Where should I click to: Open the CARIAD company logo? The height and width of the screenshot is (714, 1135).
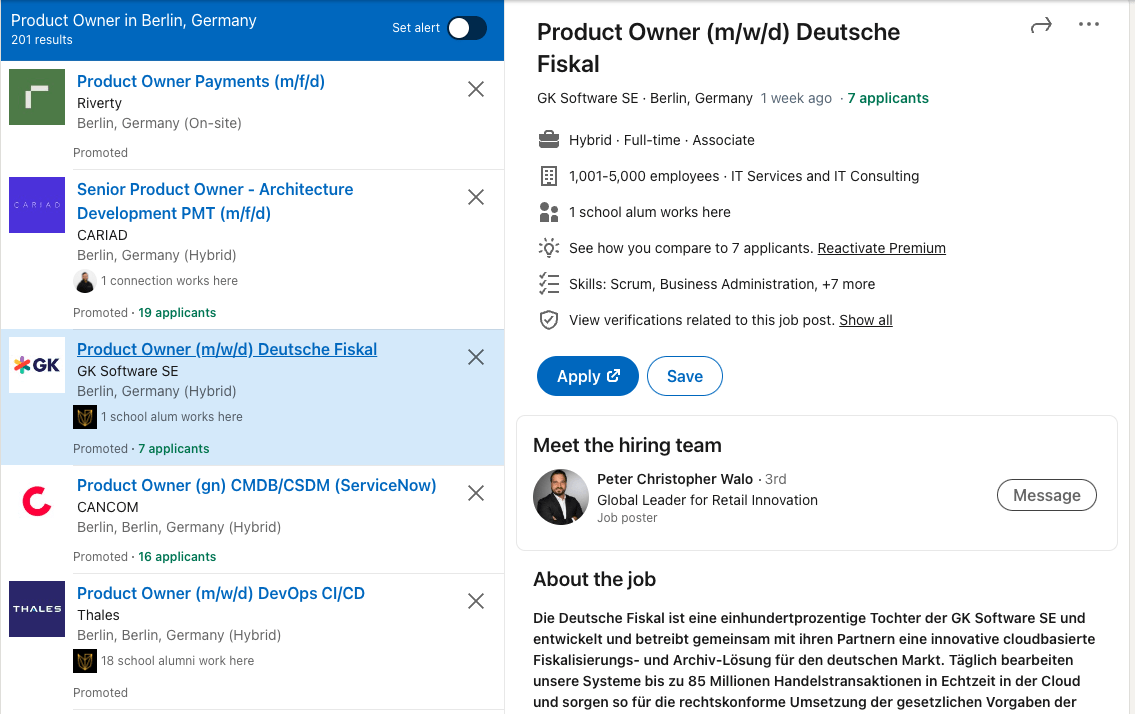click(x=37, y=205)
